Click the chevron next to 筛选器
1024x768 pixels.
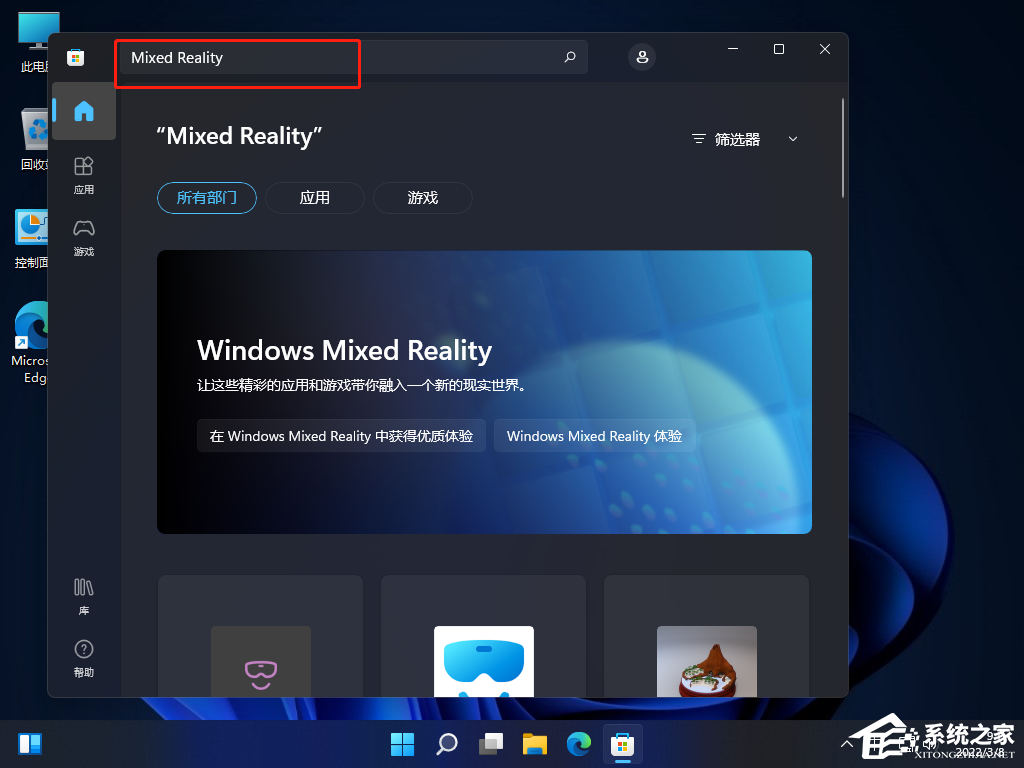pyautogui.click(x=793, y=140)
